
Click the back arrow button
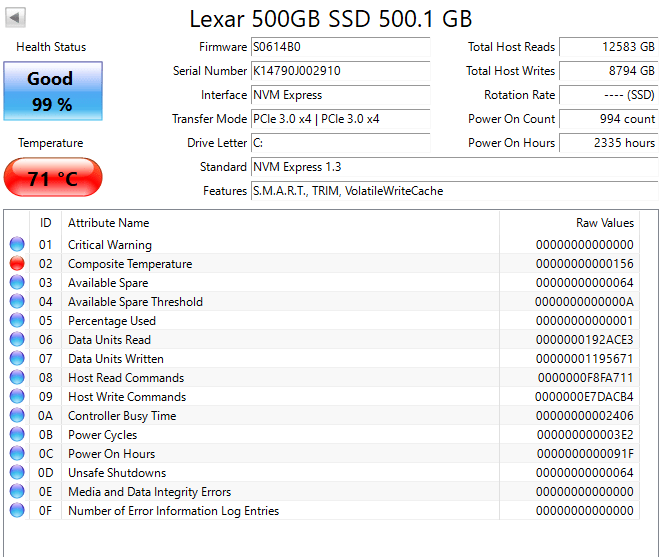pyautogui.click(x=15, y=18)
